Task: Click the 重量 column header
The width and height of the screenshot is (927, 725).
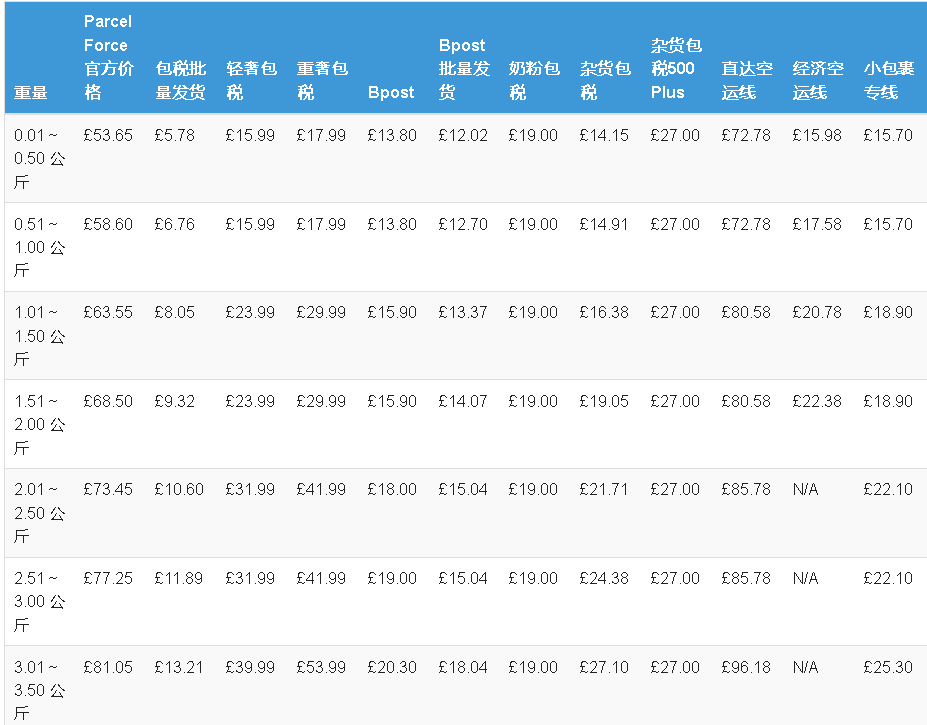Action: pyautogui.click(x=30, y=92)
